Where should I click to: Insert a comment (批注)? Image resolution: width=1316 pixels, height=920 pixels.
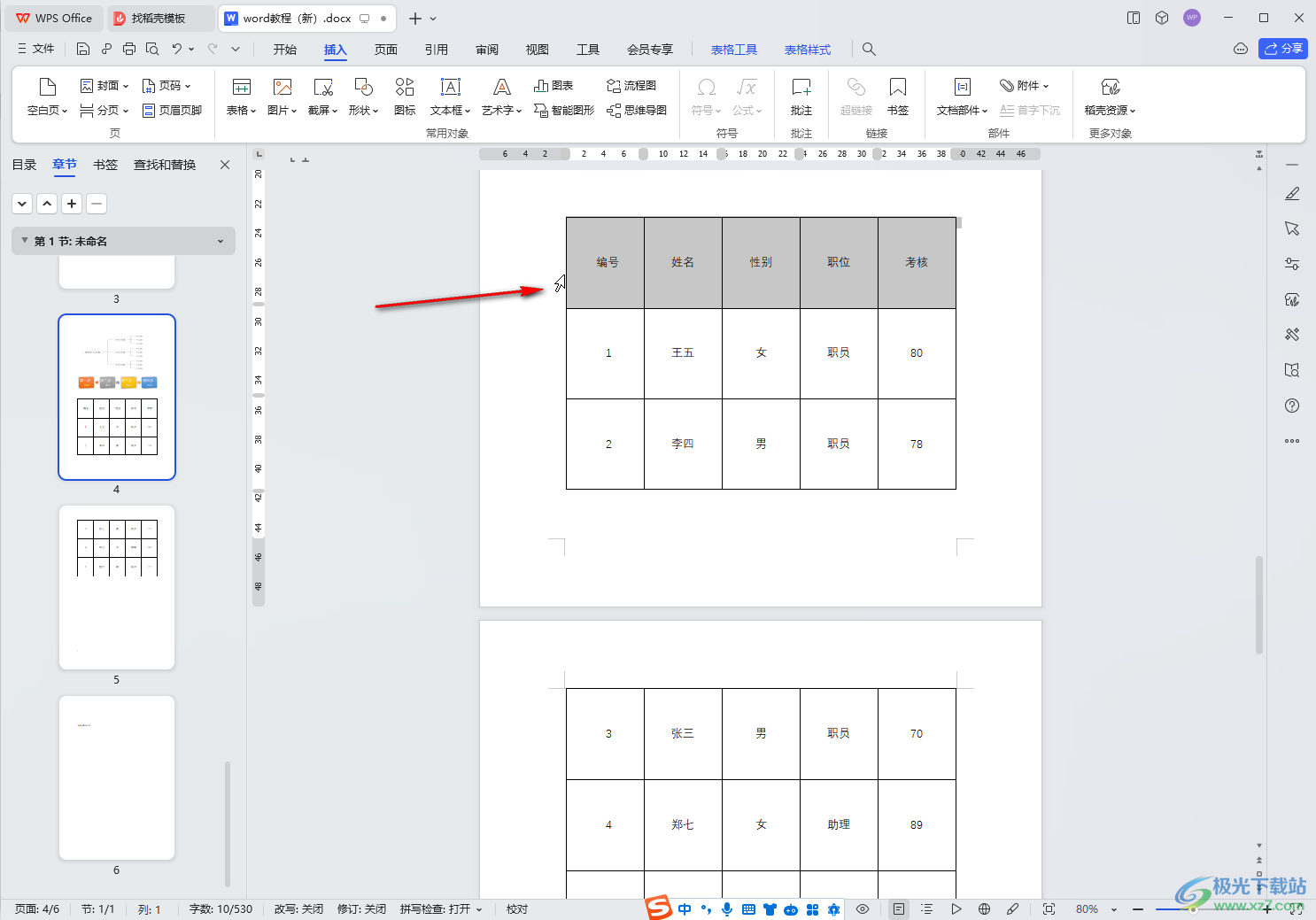[801, 97]
